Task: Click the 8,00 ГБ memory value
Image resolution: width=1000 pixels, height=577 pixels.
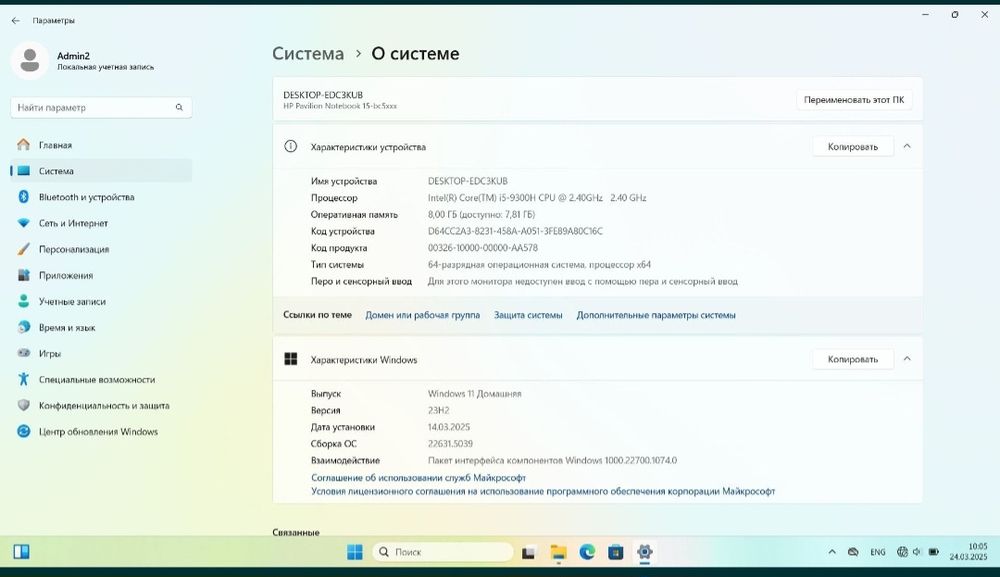Action: pyautogui.click(x=482, y=215)
